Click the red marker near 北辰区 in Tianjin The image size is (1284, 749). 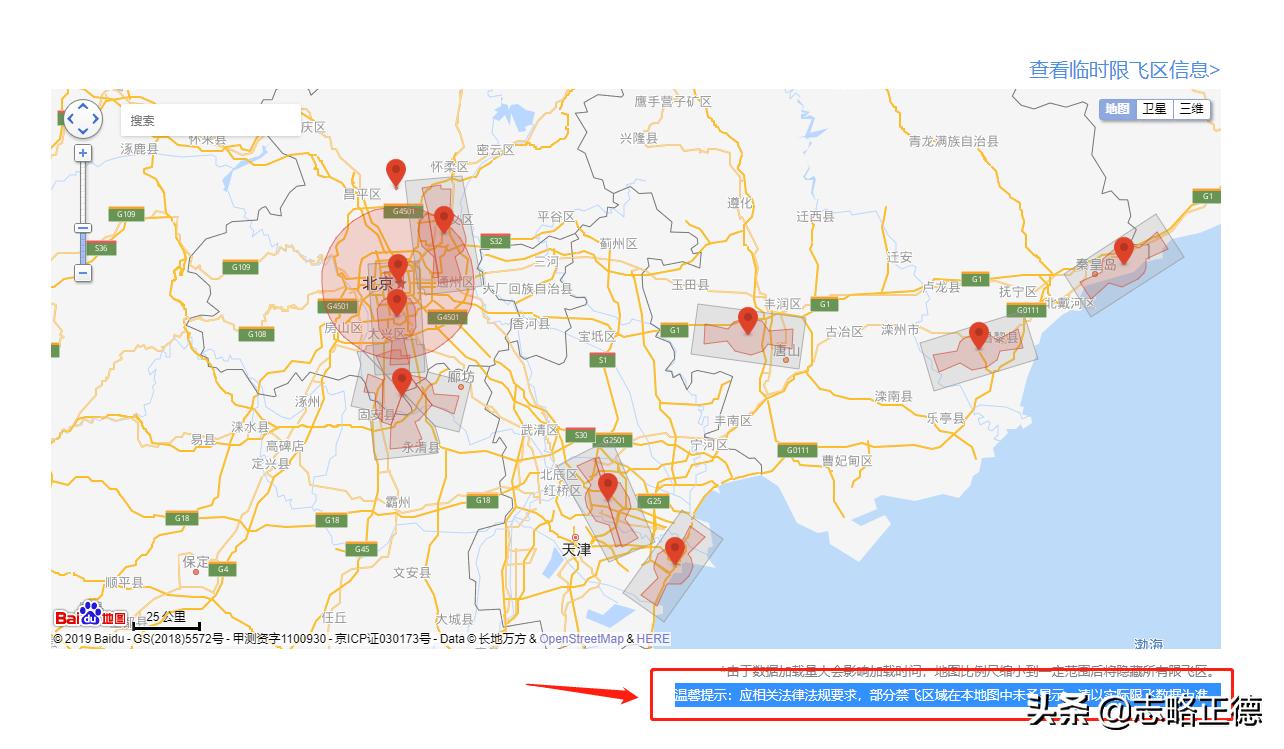tap(607, 487)
